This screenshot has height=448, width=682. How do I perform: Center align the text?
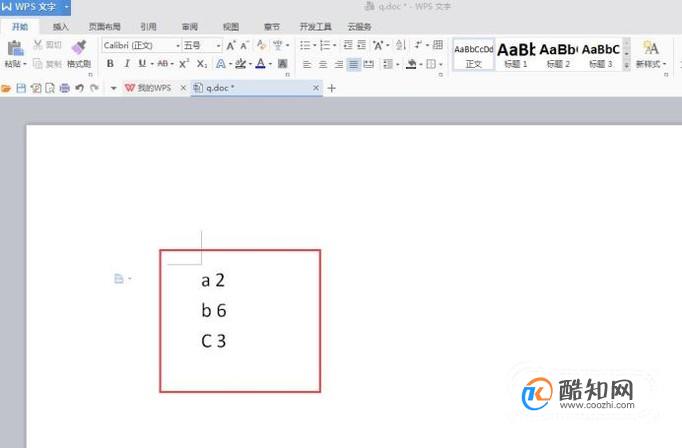(323, 64)
